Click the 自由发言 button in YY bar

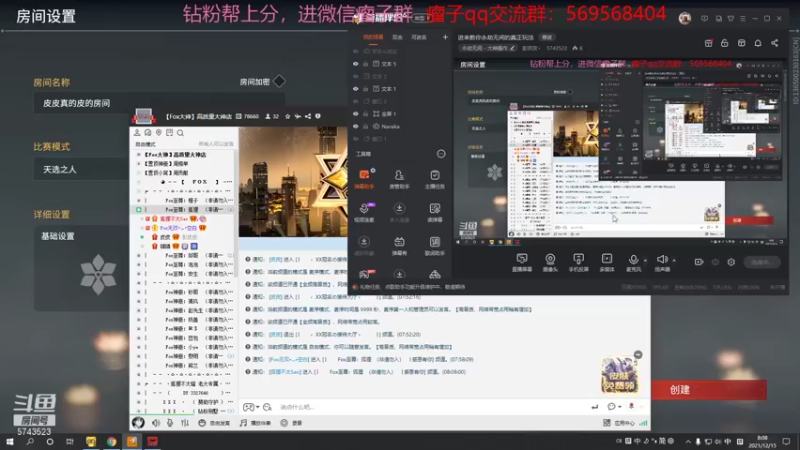click(214, 423)
